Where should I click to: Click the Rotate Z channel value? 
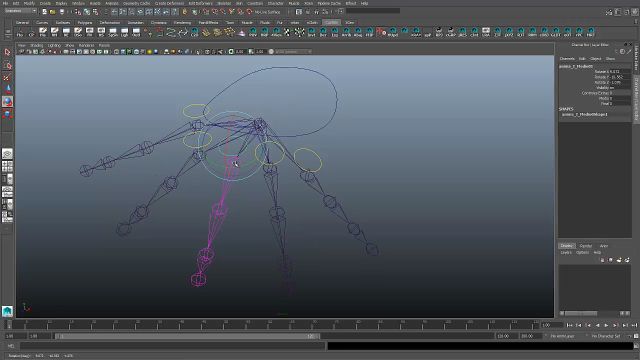click(620, 82)
